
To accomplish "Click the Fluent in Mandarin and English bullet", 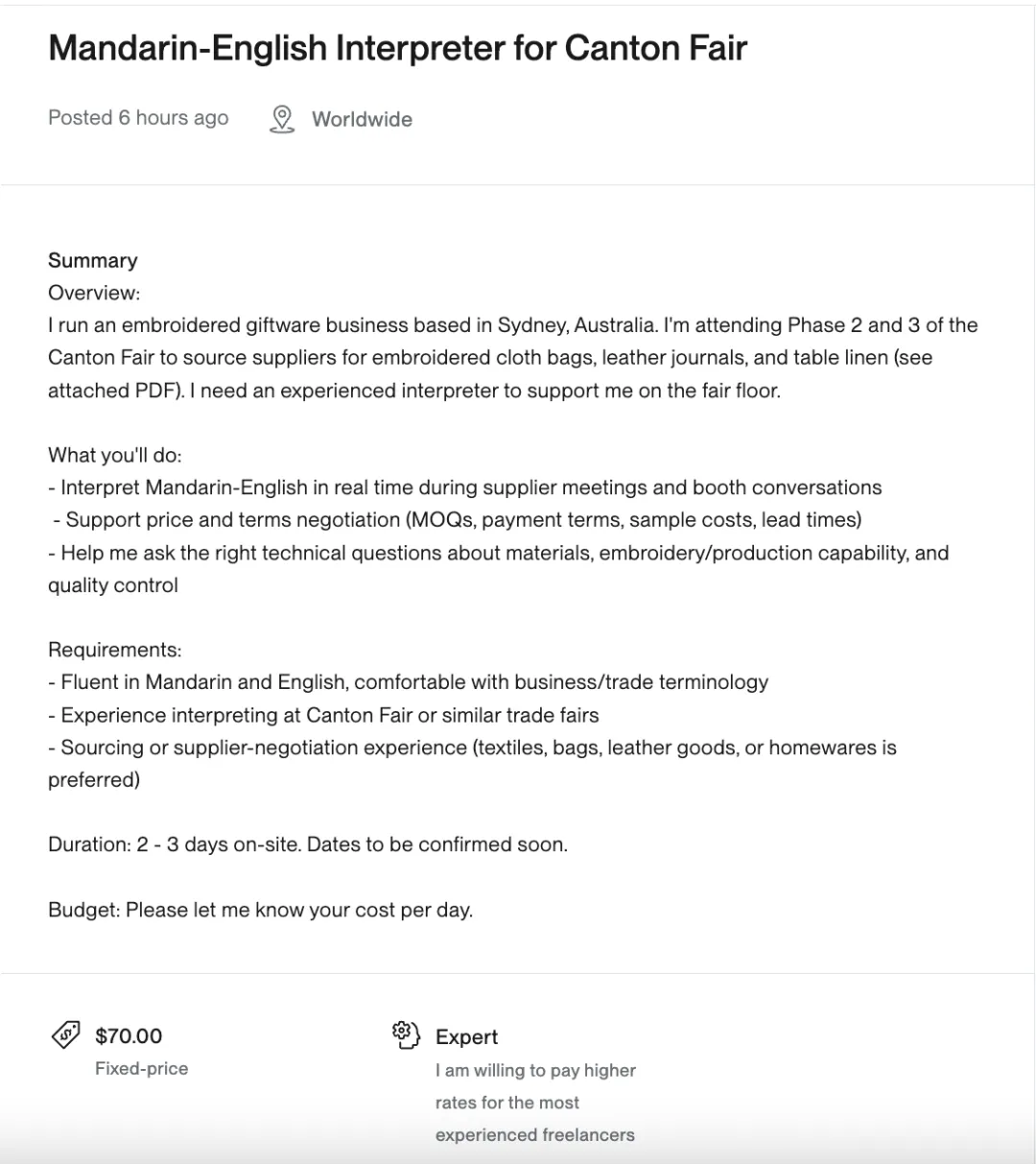I will [409, 682].
